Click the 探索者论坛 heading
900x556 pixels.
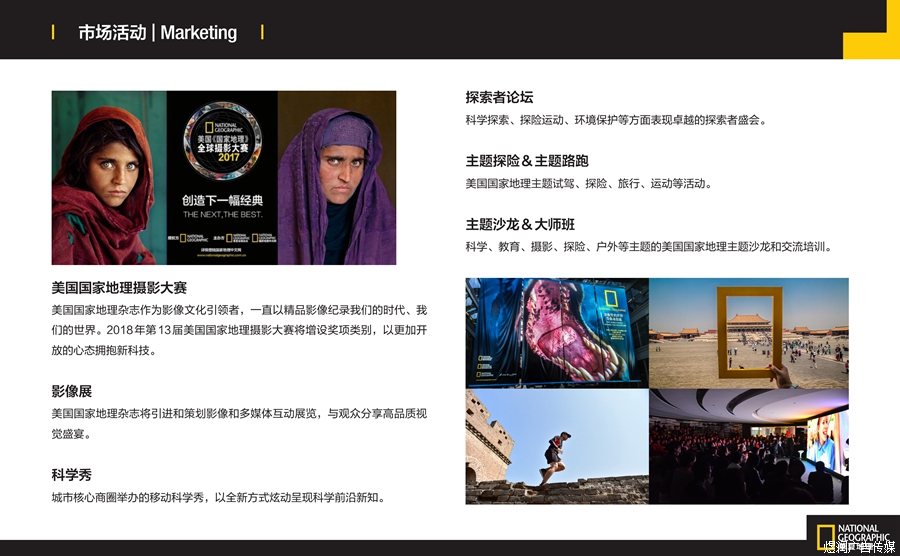(499, 98)
